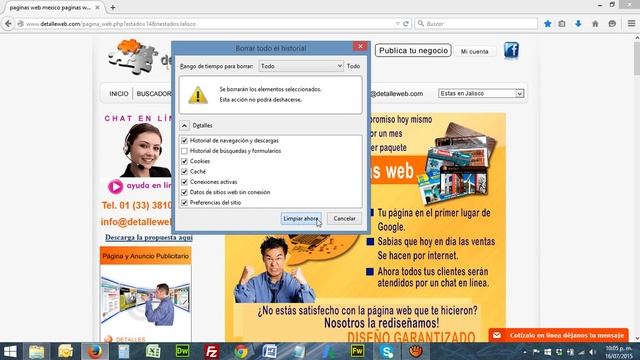Click the address bar URL field

(208, 24)
